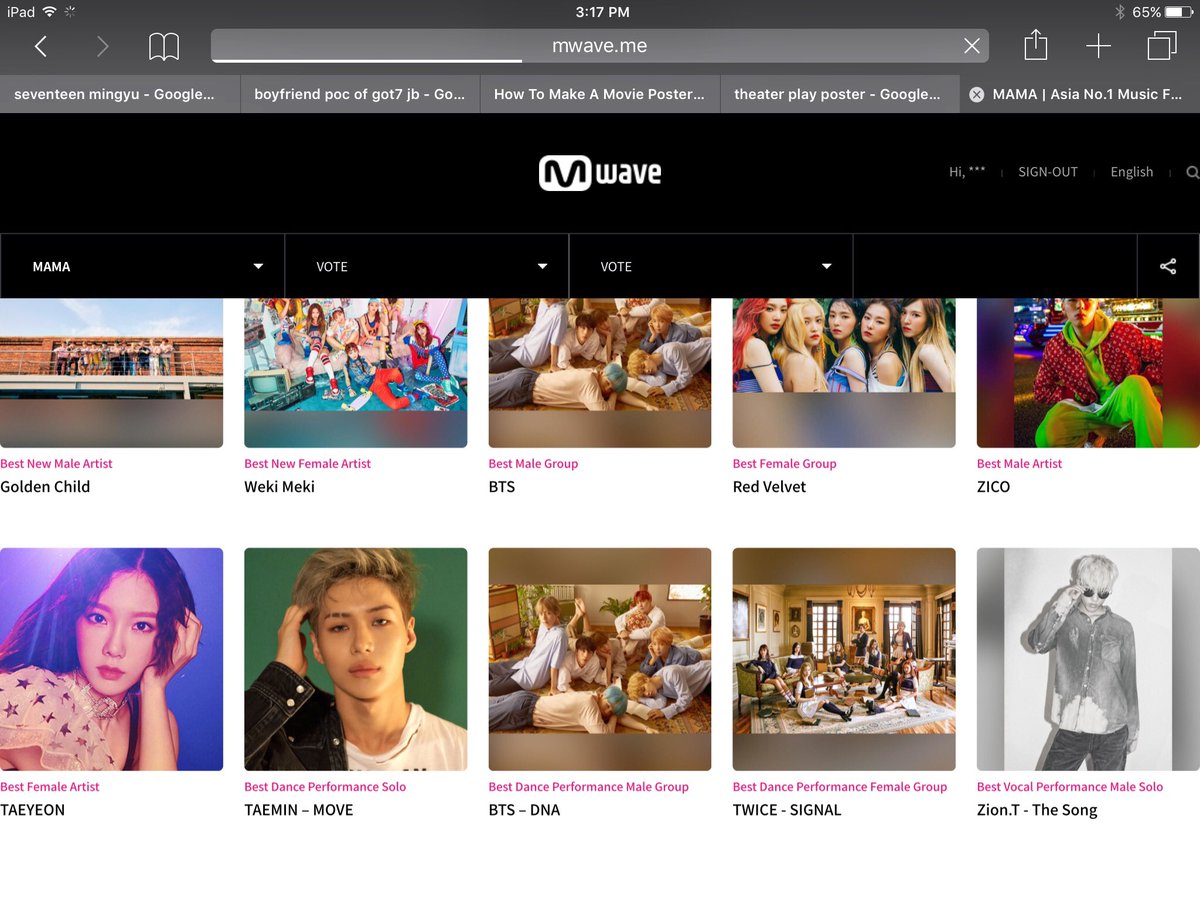Open the Weki Meki group thumbnail

[355, 373]
